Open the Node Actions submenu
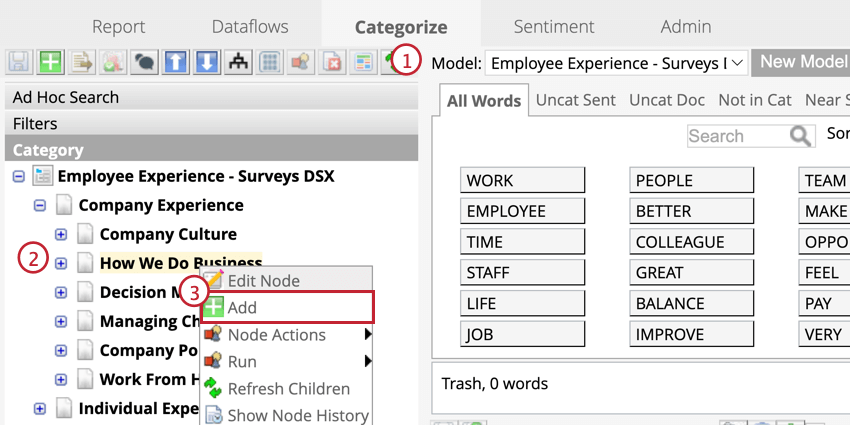850x425 pixels. point(276,335)
